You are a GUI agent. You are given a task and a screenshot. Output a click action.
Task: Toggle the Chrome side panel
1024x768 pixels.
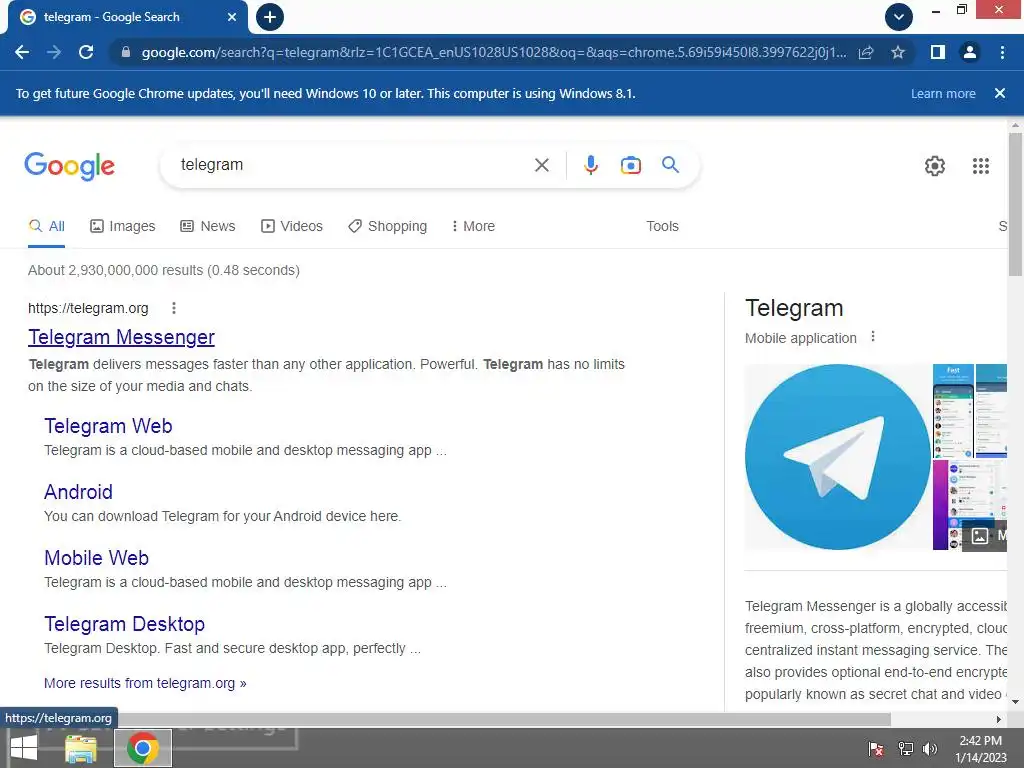[938, 52]
